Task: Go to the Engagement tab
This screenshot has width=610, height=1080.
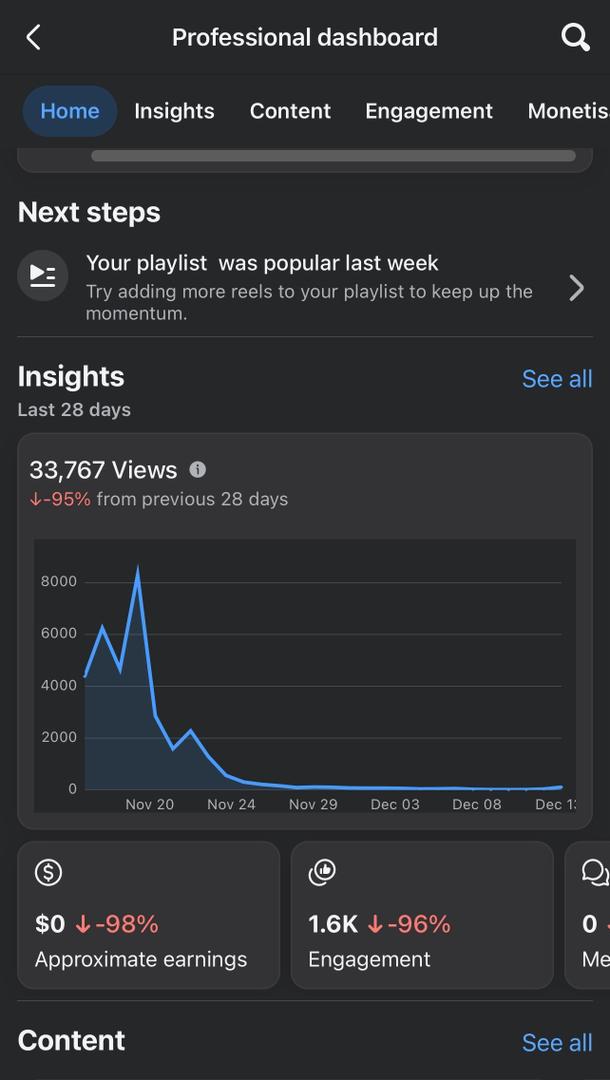Action: click(x=429, y=111)
